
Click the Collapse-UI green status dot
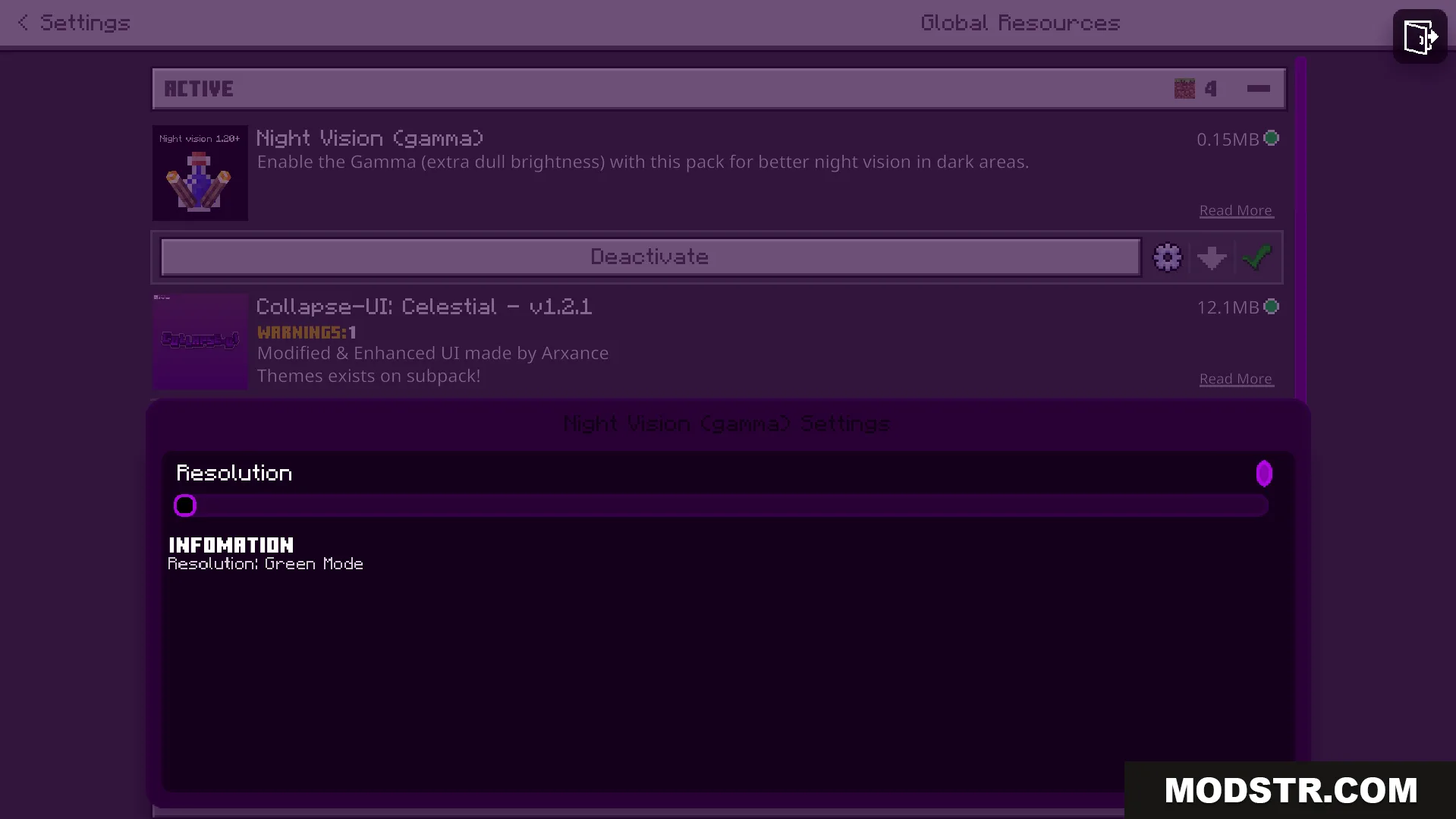[1272, 307]
